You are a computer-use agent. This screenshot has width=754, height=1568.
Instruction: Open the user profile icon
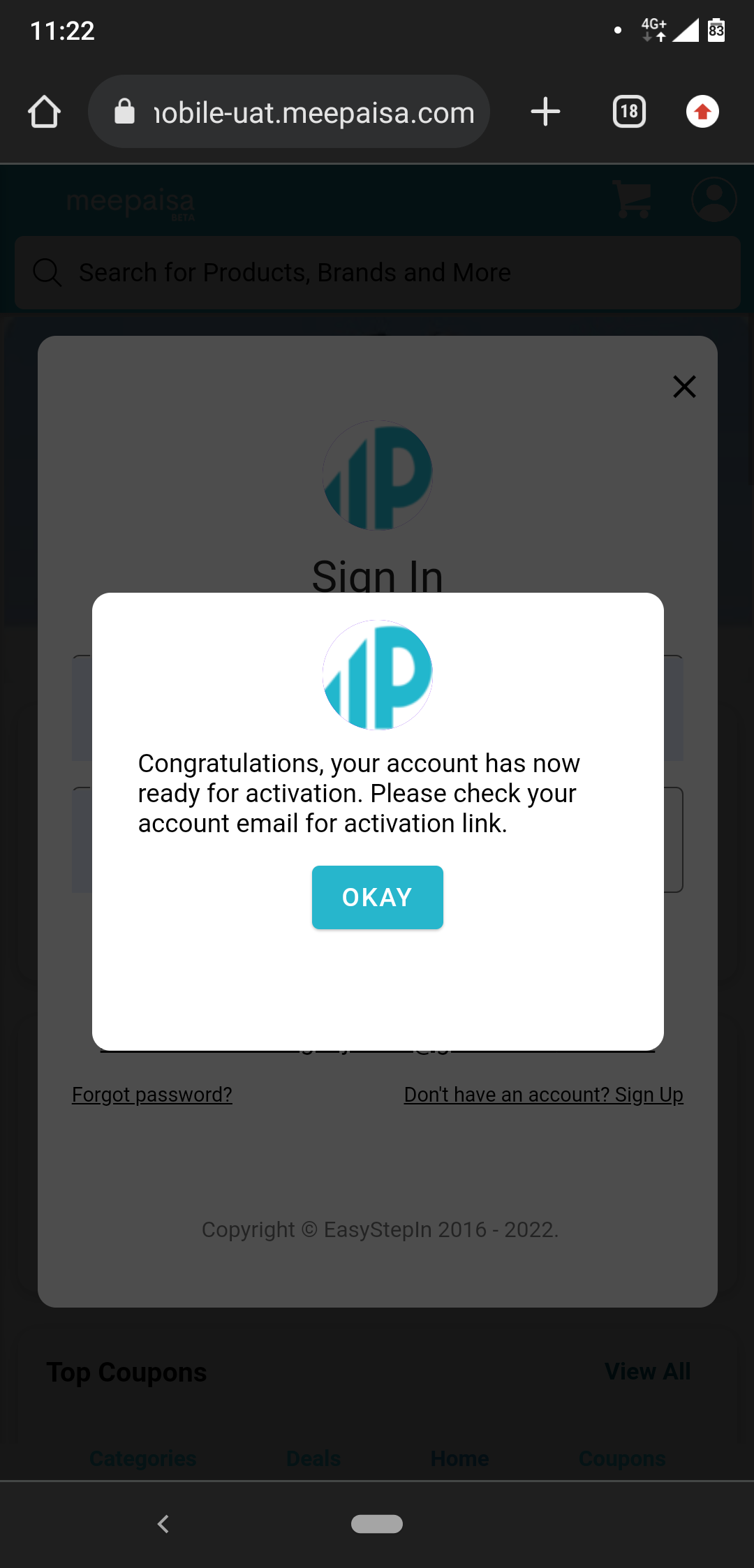pos(714,200)
